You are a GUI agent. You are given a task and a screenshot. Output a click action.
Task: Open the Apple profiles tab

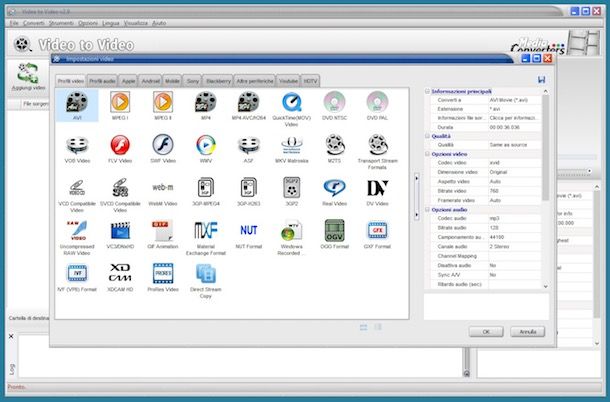[128, 81]
